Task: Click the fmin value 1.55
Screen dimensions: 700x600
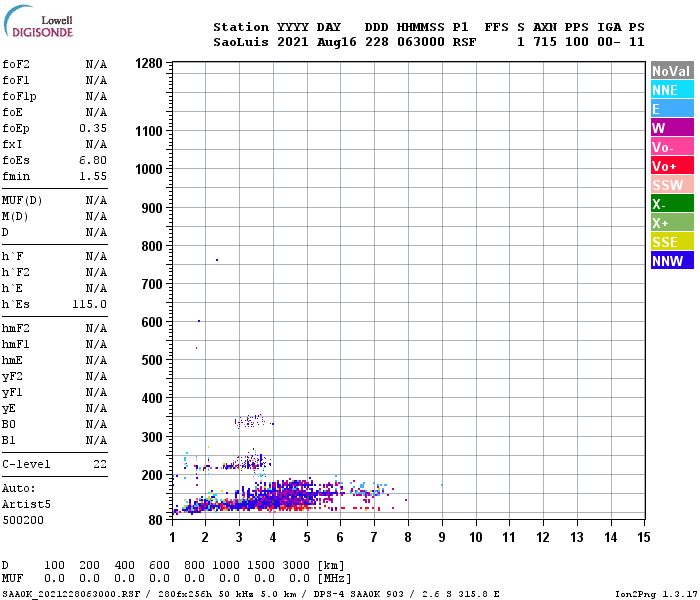Action: tap(93, 176)
